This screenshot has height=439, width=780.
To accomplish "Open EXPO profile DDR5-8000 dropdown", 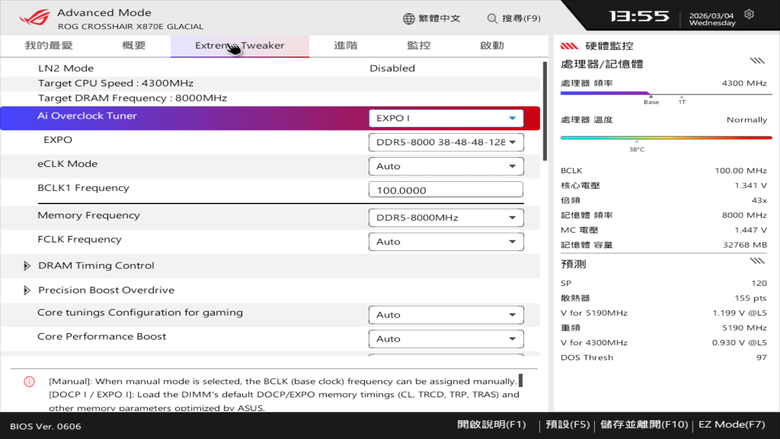I will (446, 142).
